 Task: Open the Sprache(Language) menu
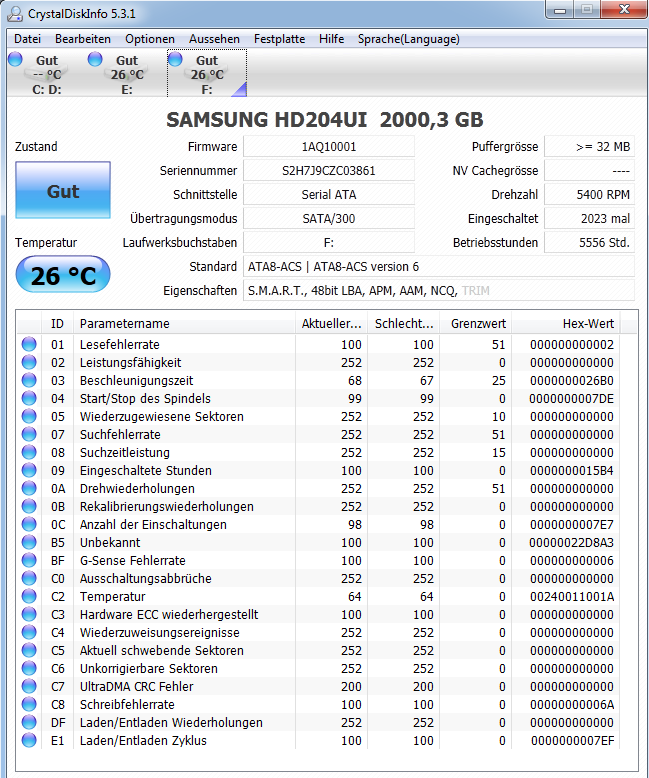click(409, 39)
